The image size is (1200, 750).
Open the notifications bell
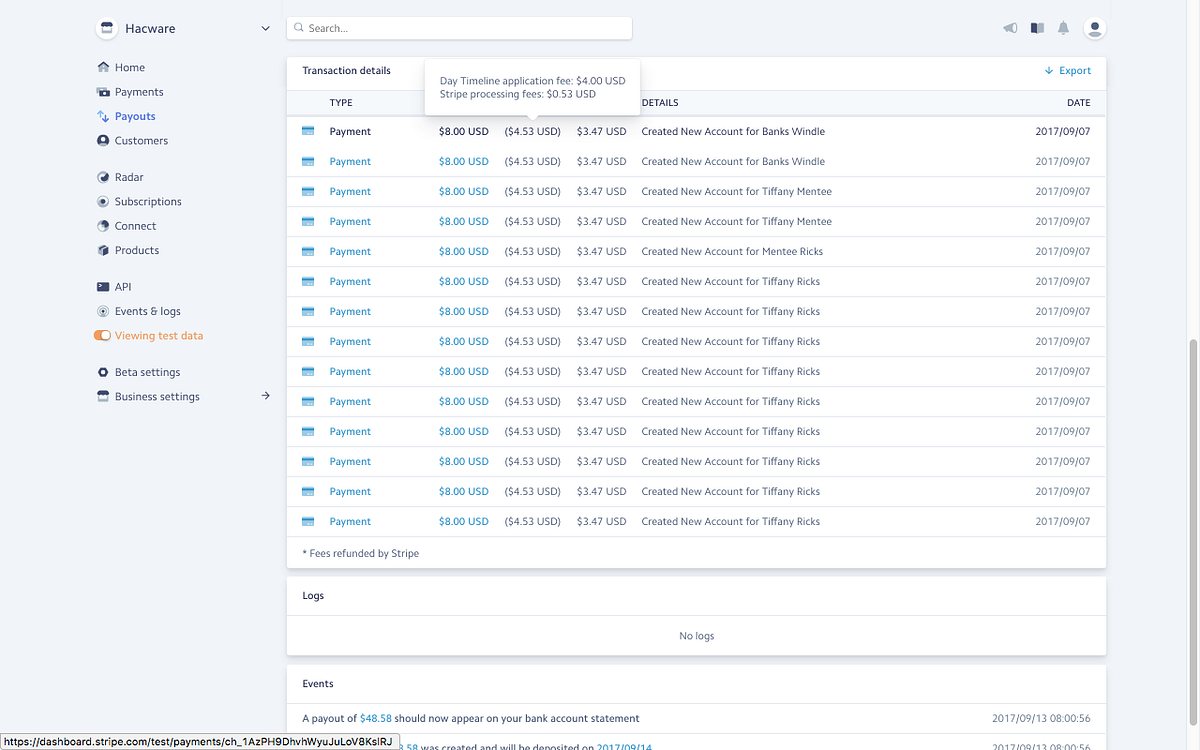point(1063,28)
